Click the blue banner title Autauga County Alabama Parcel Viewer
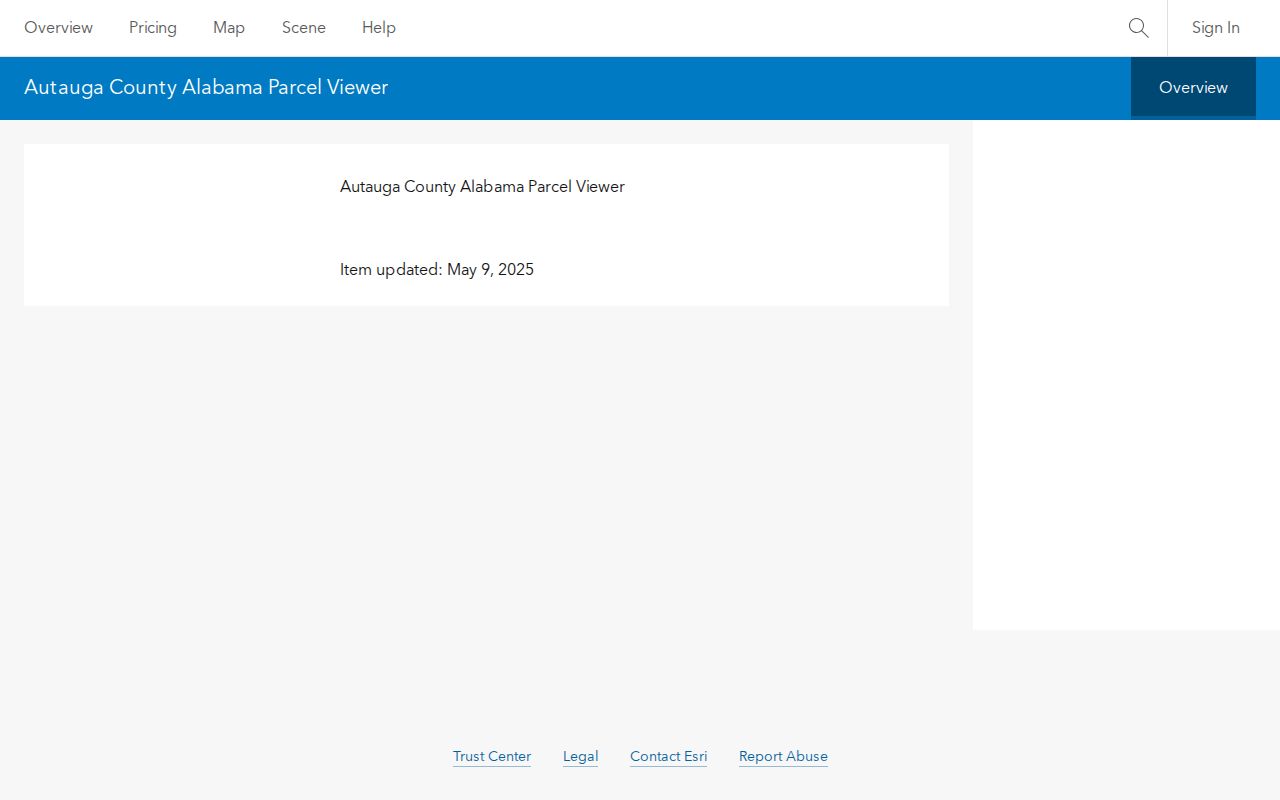Image resolution: width=1280 pixels, height=800 pixels. [206, 87]
